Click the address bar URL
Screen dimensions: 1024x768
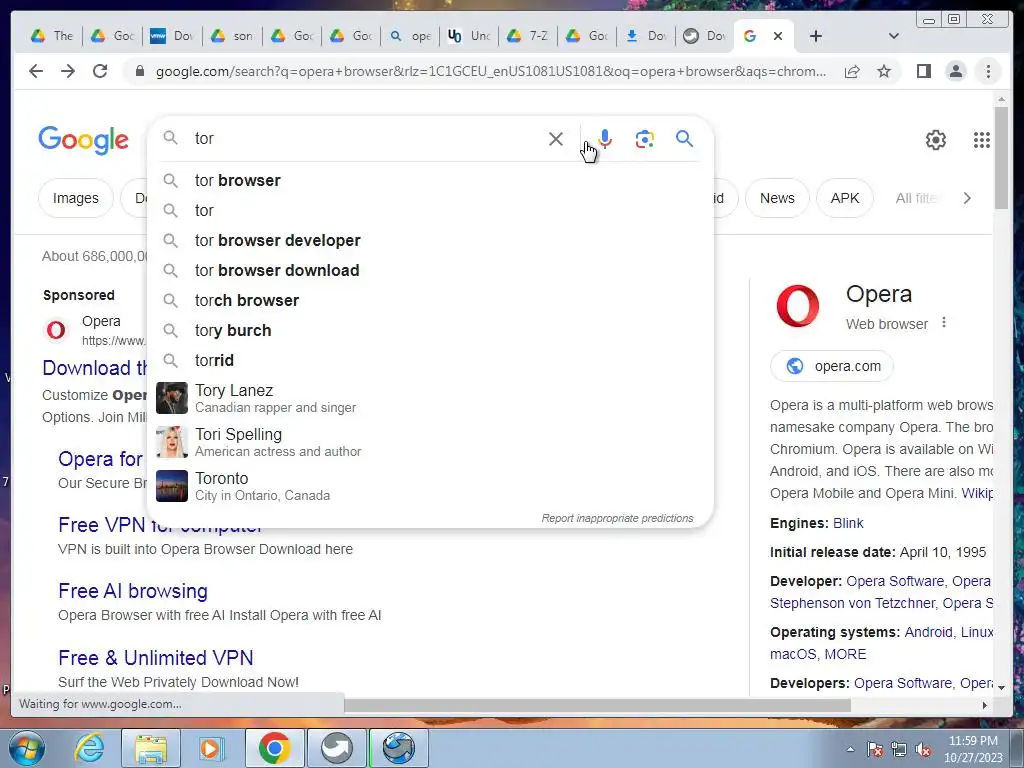pyautogui.click(x=490, y=71)
